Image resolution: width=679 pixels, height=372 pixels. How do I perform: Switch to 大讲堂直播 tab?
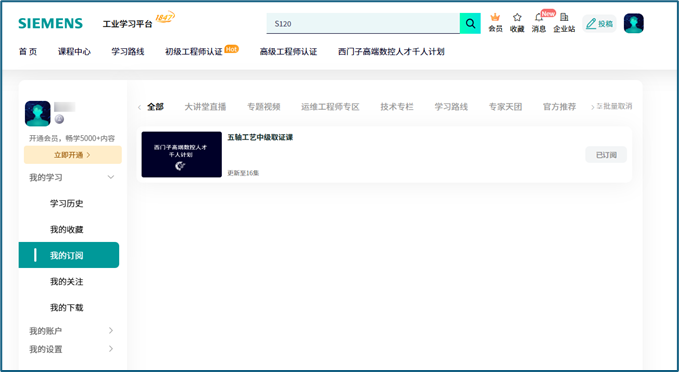(205, 107)
